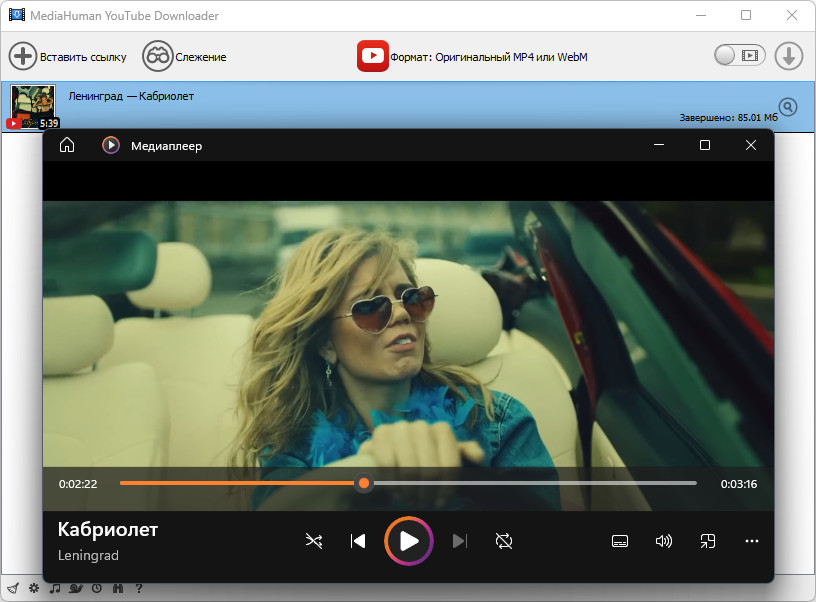The height and width of the screenshot is (602, 816).
Task: Click the broom clear-list icon
Action: coord(14,588)
